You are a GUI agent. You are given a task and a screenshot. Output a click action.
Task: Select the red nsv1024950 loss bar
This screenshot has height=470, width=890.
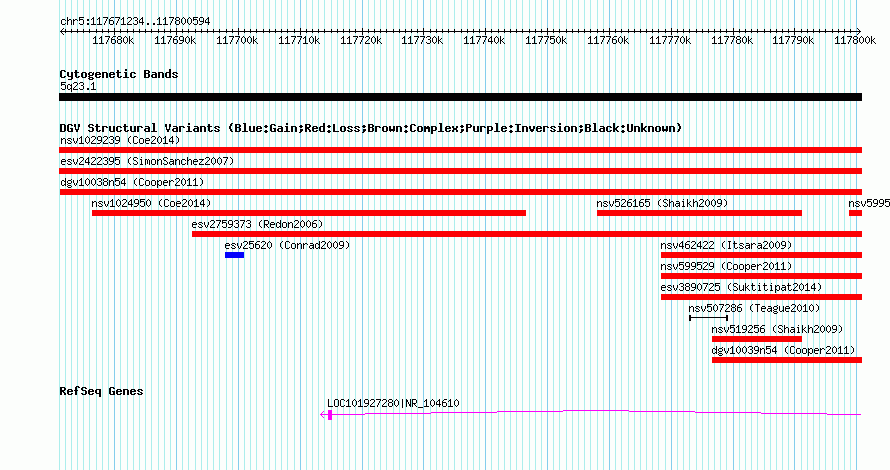(x=309, y=213)
